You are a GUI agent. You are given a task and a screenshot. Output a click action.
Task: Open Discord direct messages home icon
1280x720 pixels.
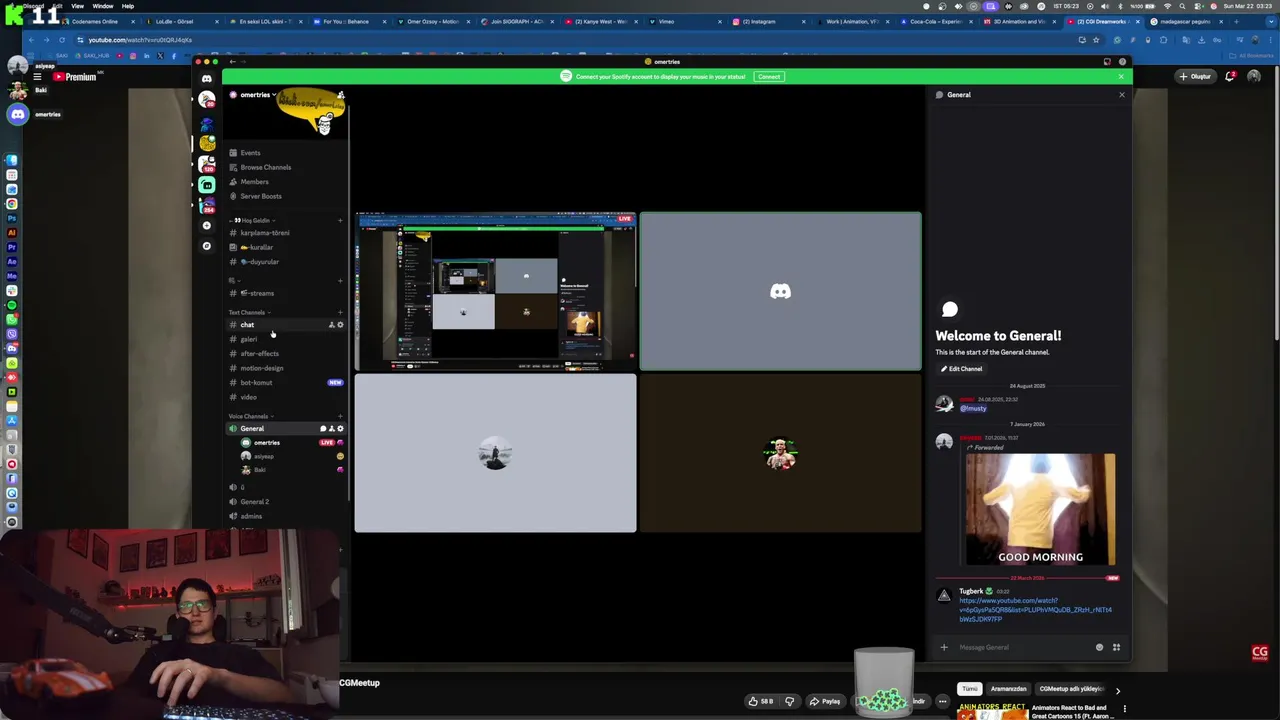(207, 79)
